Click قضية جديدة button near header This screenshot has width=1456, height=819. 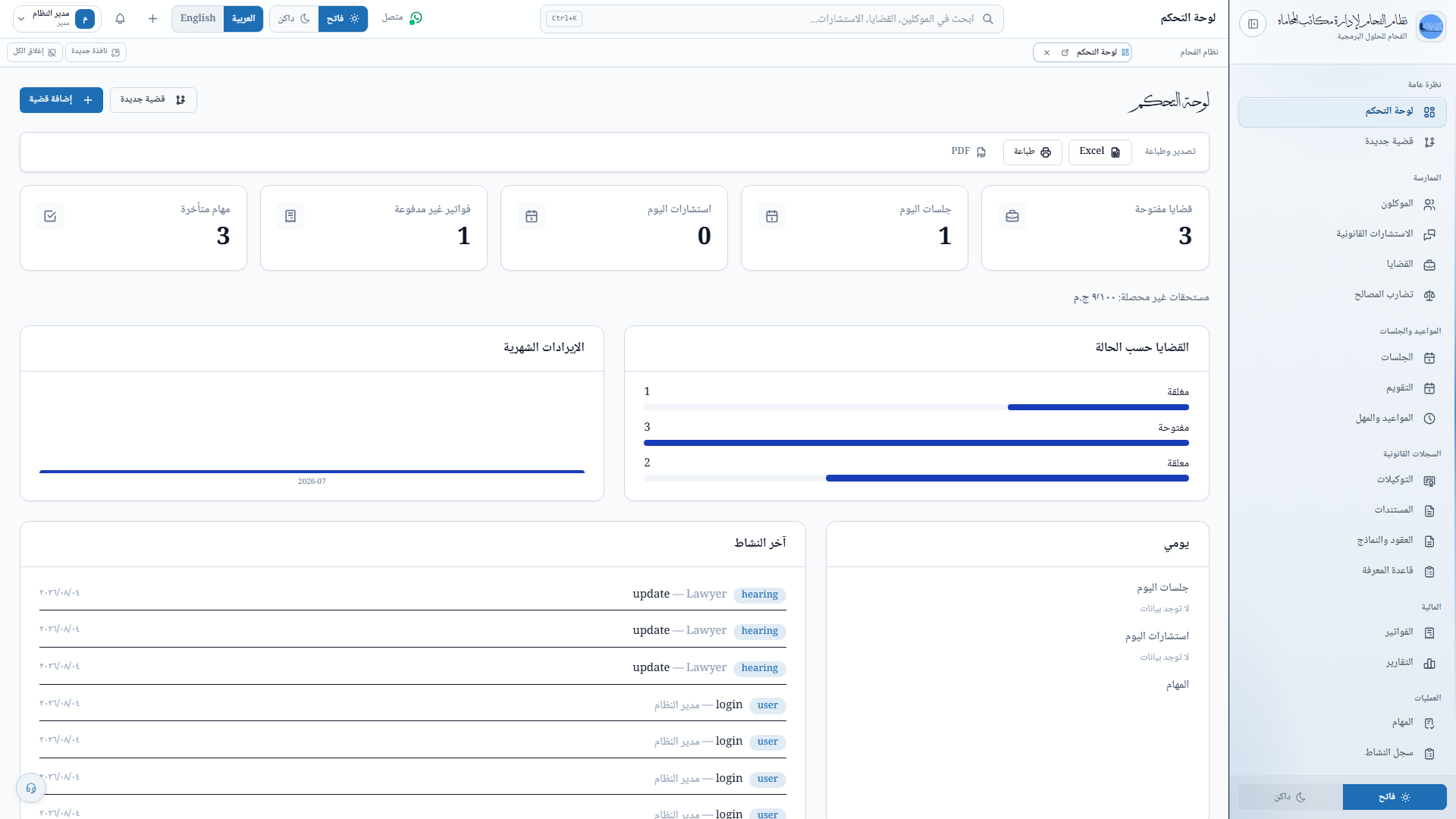click(x=153, y=100)
